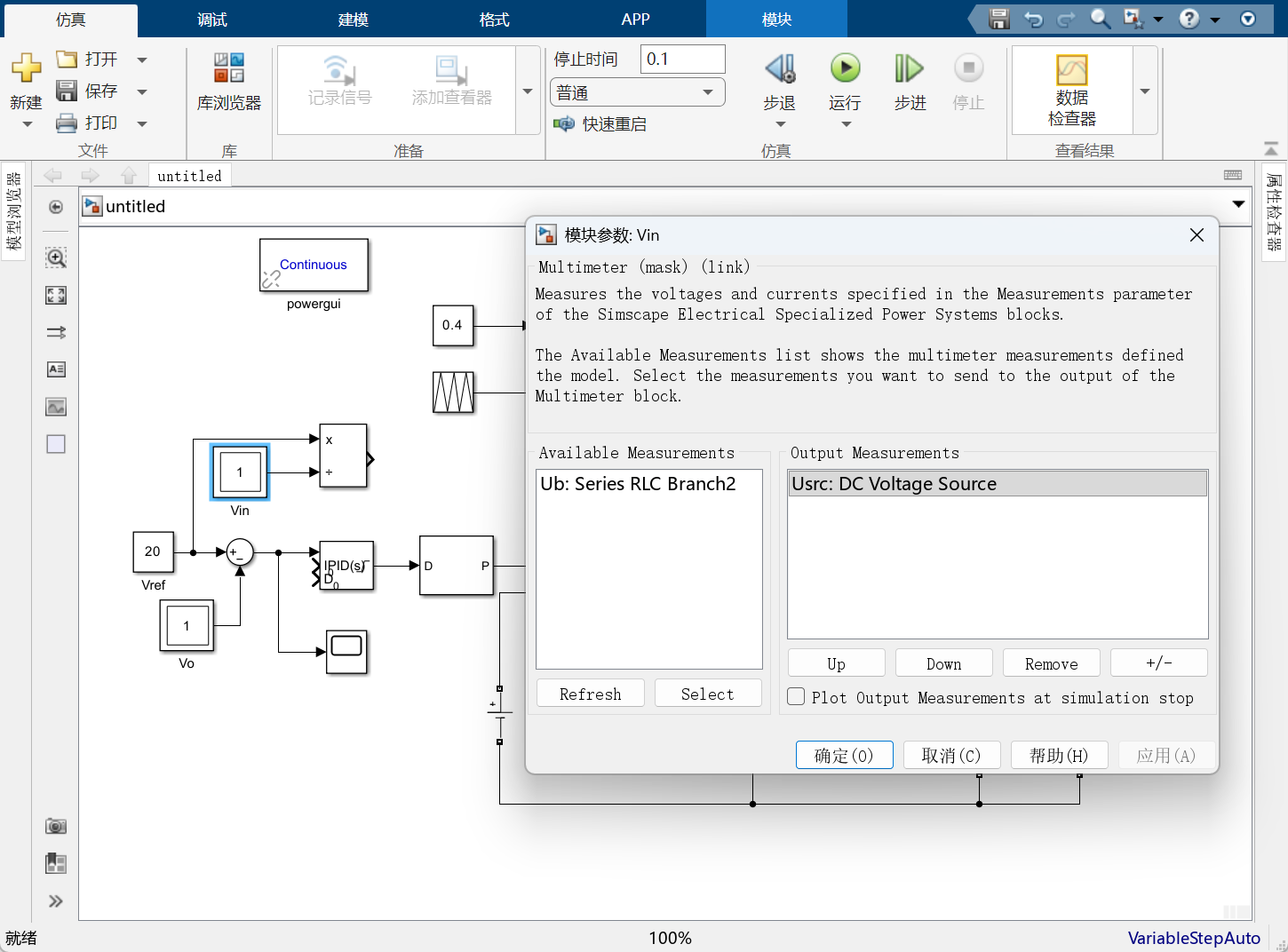Image resolution: width=1288 pixels, height=952 pixels.
Task: Click the New model (新建) icon
Action: [x=26, y=68]
